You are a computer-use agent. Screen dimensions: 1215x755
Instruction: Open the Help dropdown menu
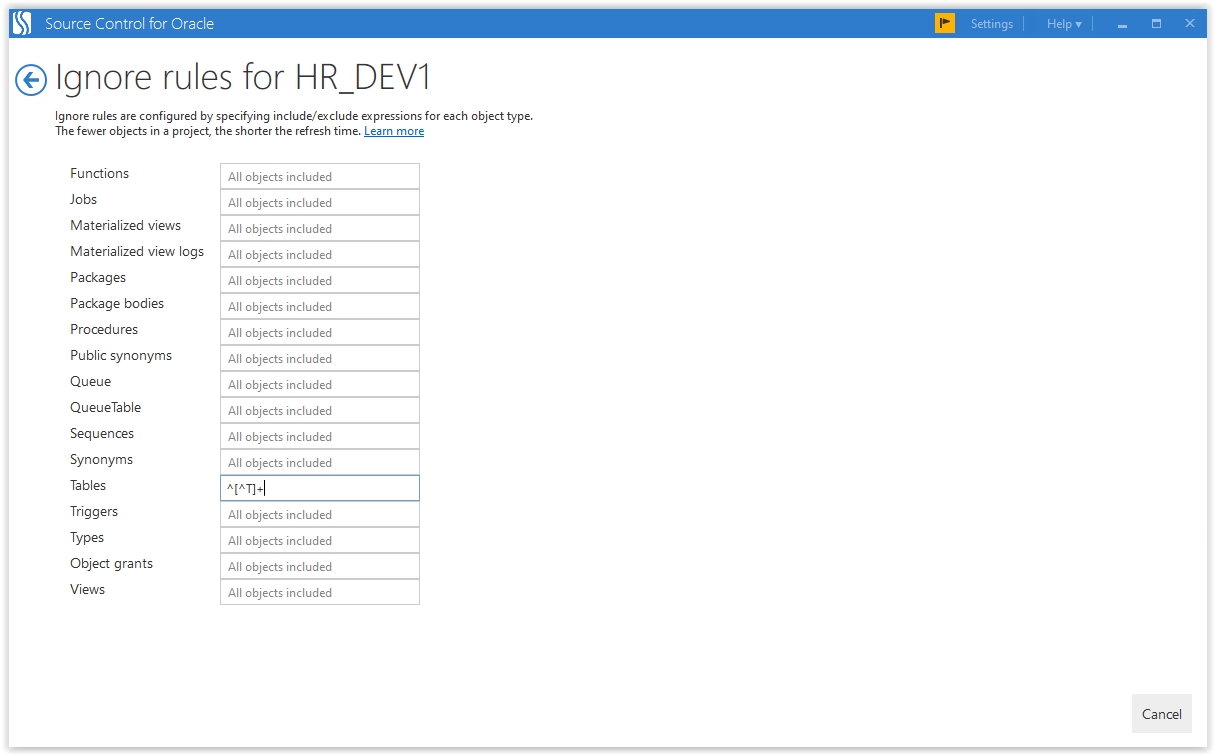[1063, 24]
